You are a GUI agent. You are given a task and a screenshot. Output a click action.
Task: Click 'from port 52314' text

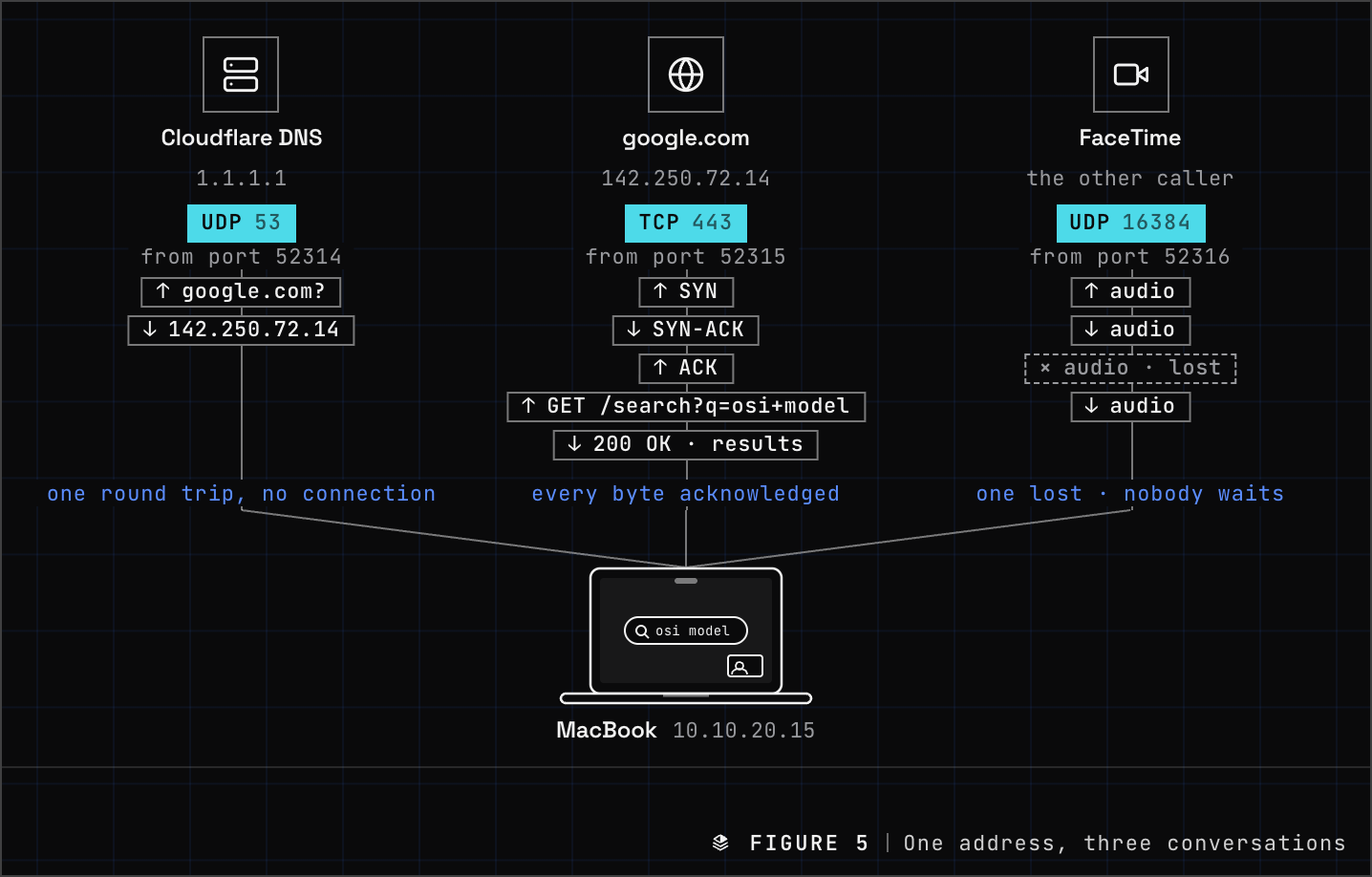[x=242, y=257]
